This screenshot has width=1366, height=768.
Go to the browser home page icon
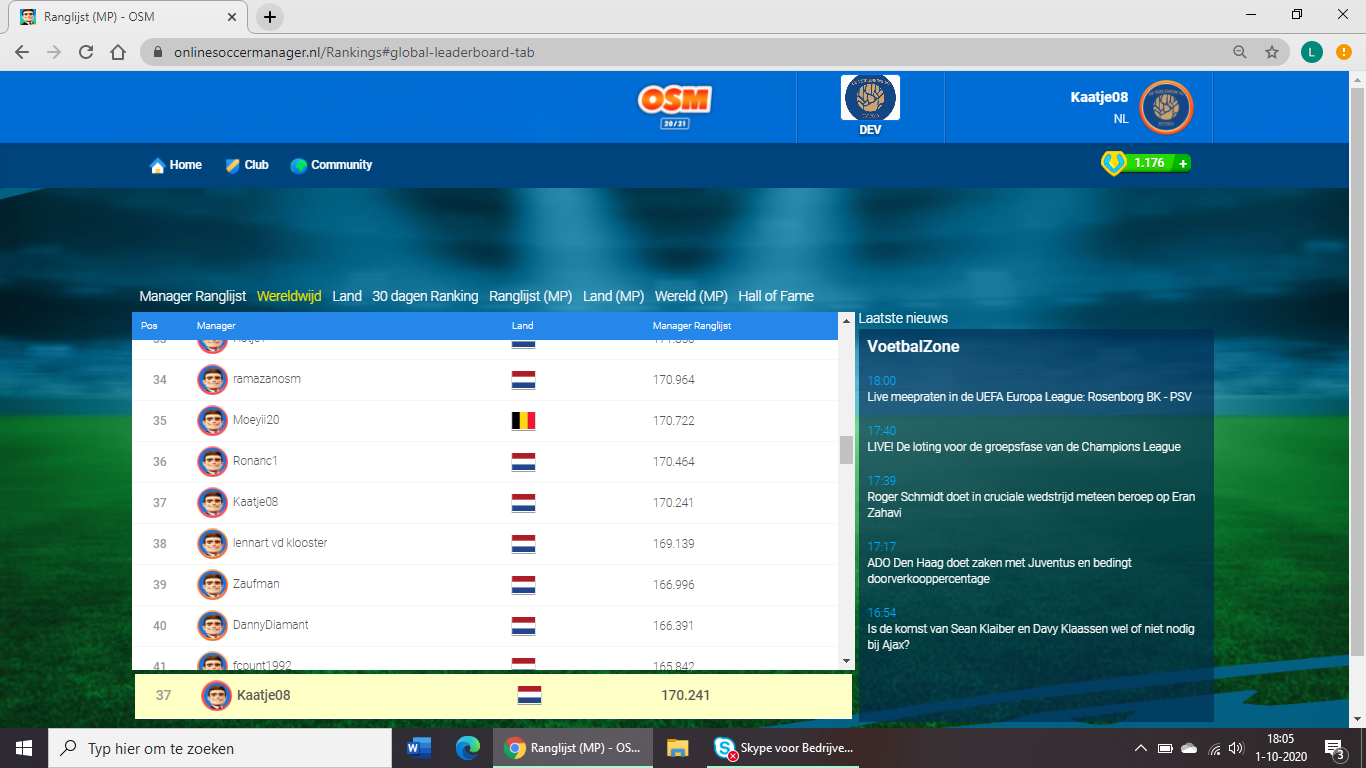tap(118, 52)
